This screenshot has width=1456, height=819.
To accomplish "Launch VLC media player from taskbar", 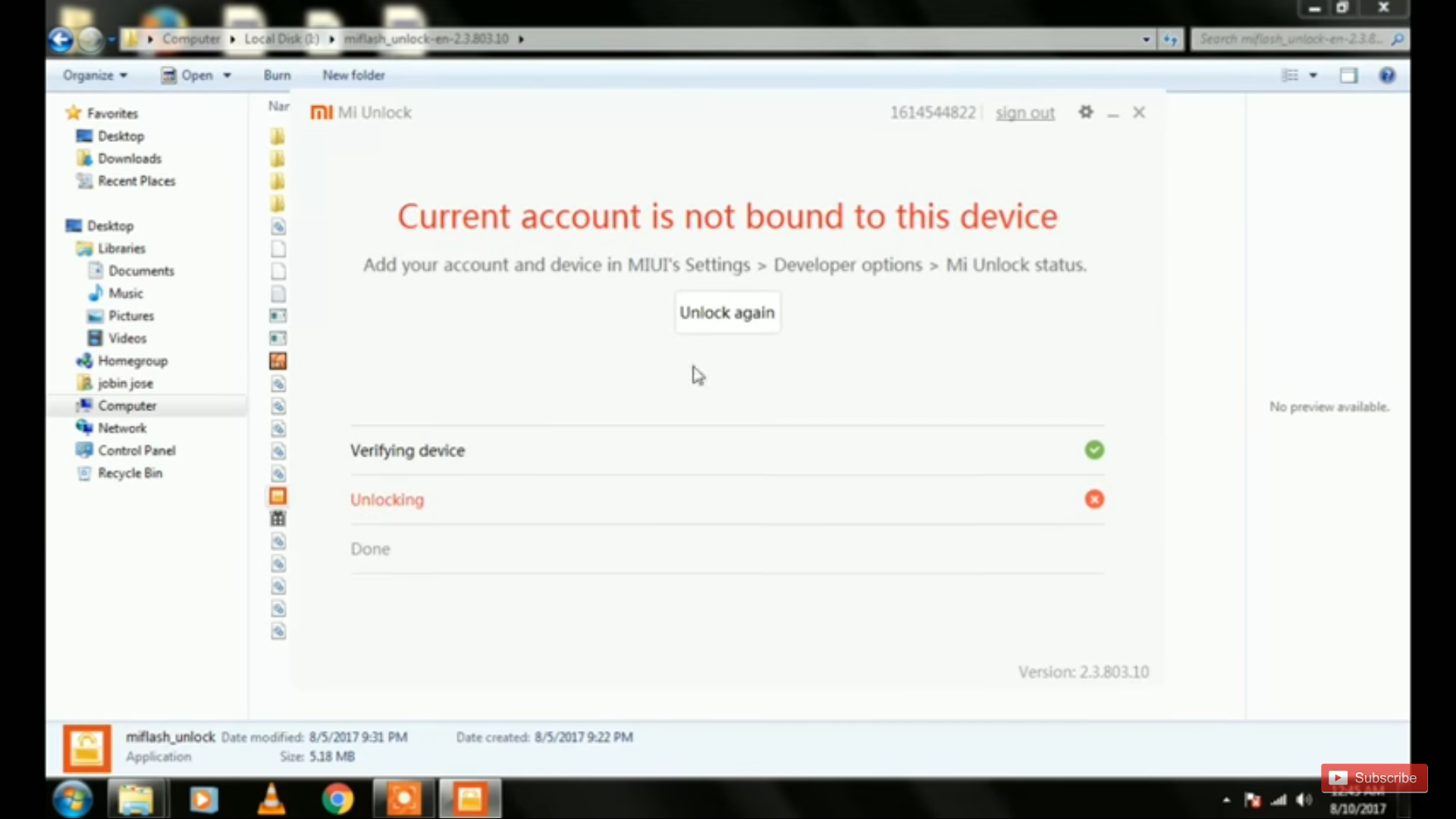I will click(271, 799).
